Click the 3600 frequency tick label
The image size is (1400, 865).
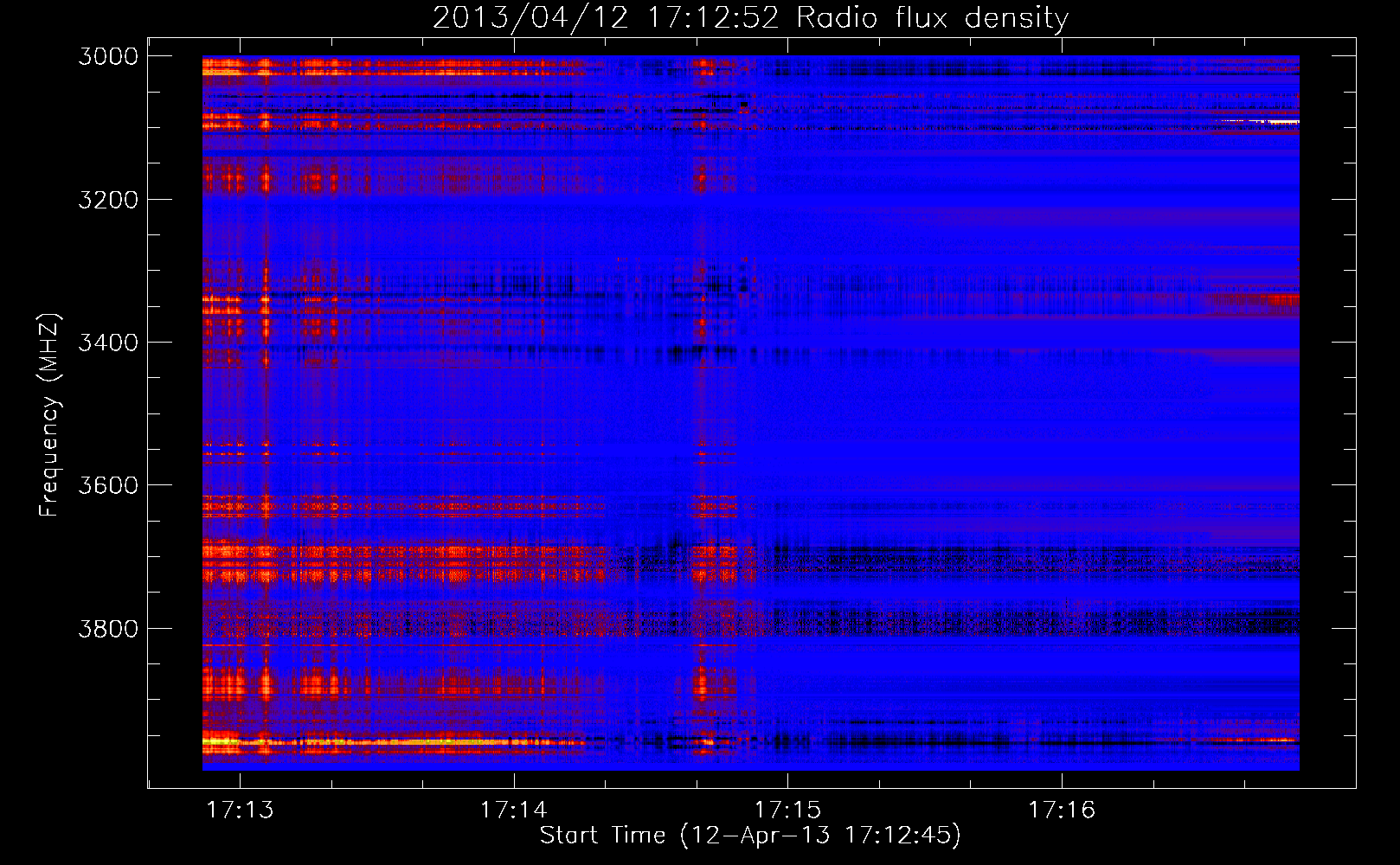pos(108,485)
